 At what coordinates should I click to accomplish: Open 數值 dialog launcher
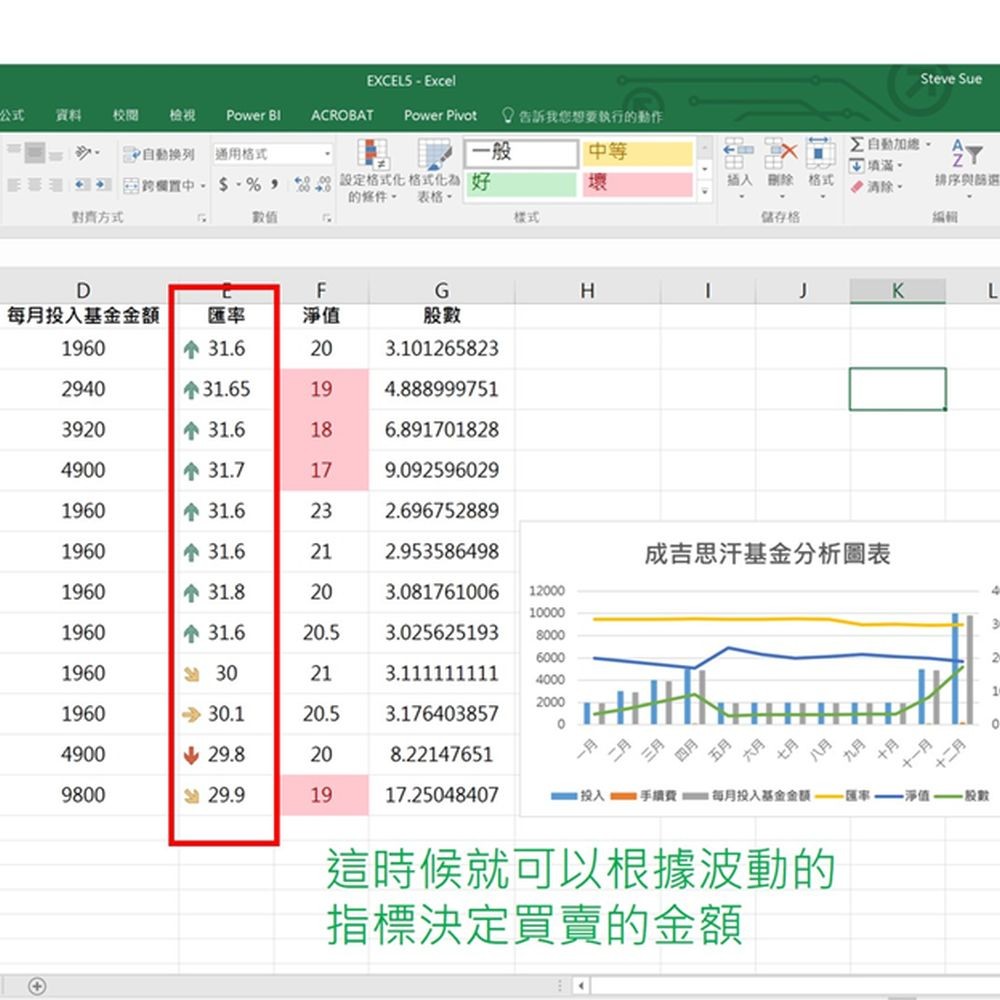point(327,218)
